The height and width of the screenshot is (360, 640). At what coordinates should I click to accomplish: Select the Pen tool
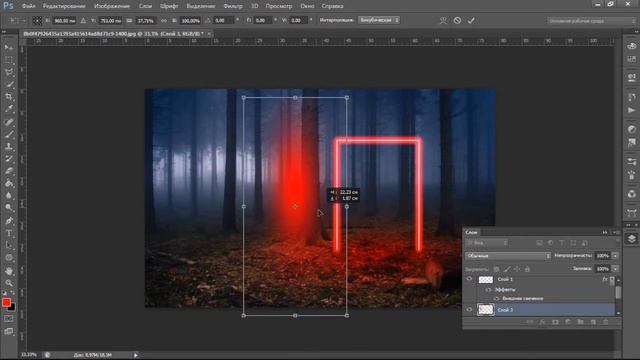(9, 221)
